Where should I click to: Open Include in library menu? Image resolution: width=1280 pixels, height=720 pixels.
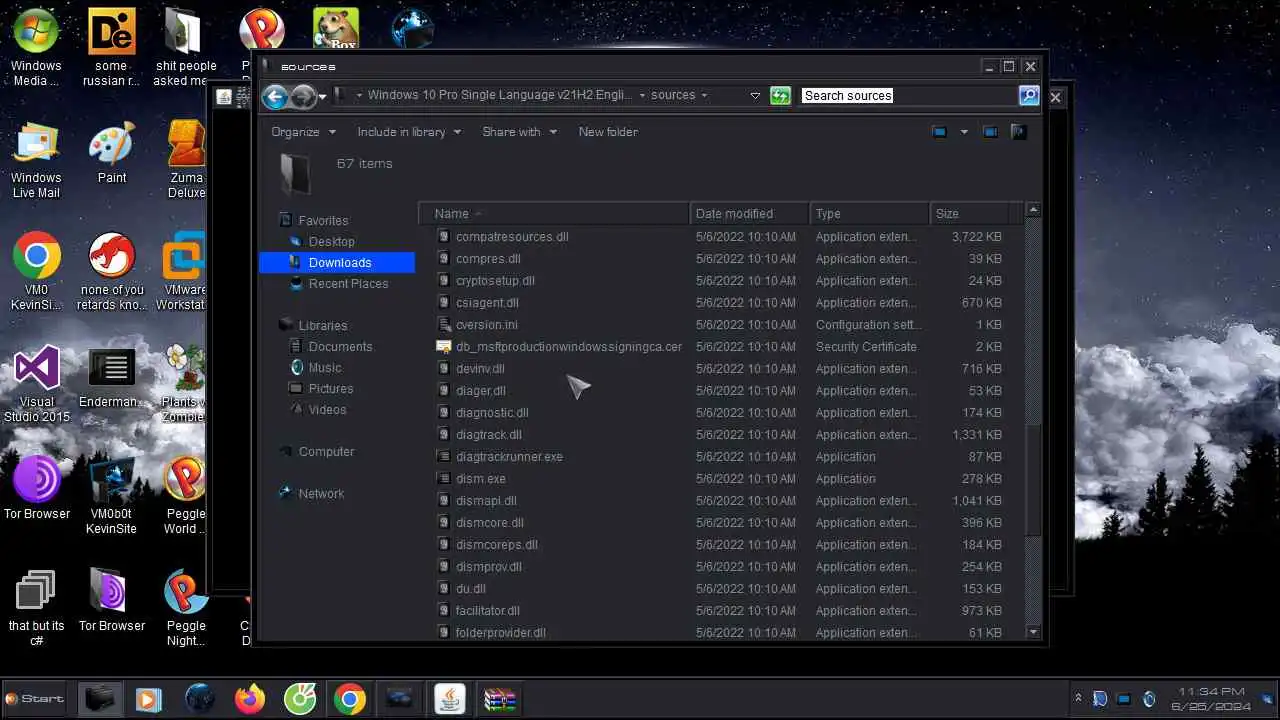click(x=409, y=132)
